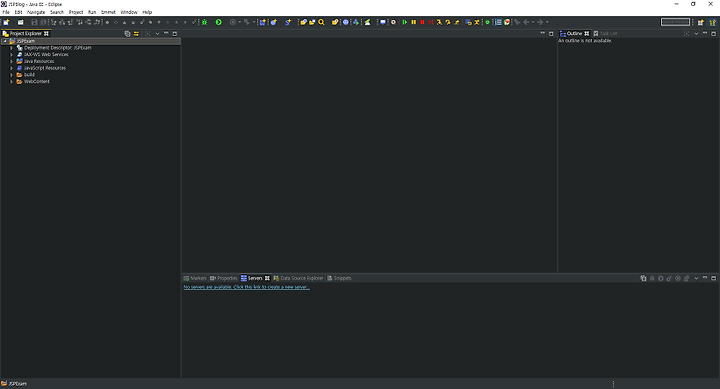Image resolution: width=720 pixels, height=389 pixels.
Task: Click Collapse All in Project Explorer
Action: click(x=128, y=34)
